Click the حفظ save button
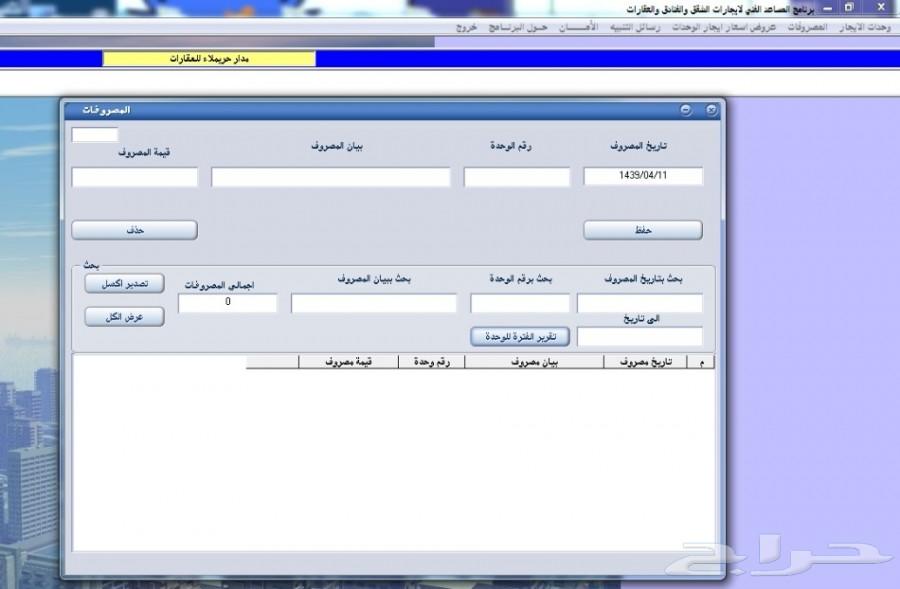Image resolution: width=900 pixels, height=589 pixels. coord(643,230)
